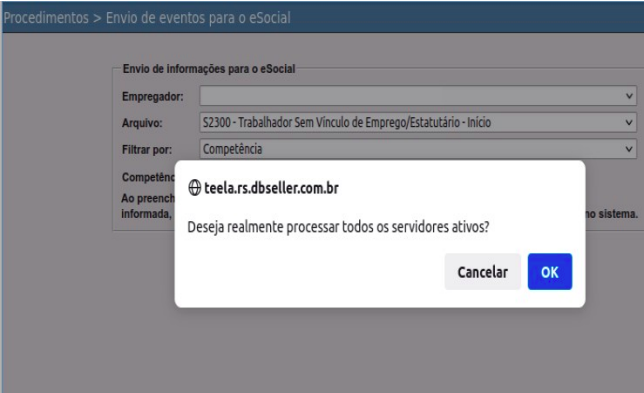Click the Filtrar por field label
The width and height of the screenshot is (644, 393).
click(x=147, y=149)
